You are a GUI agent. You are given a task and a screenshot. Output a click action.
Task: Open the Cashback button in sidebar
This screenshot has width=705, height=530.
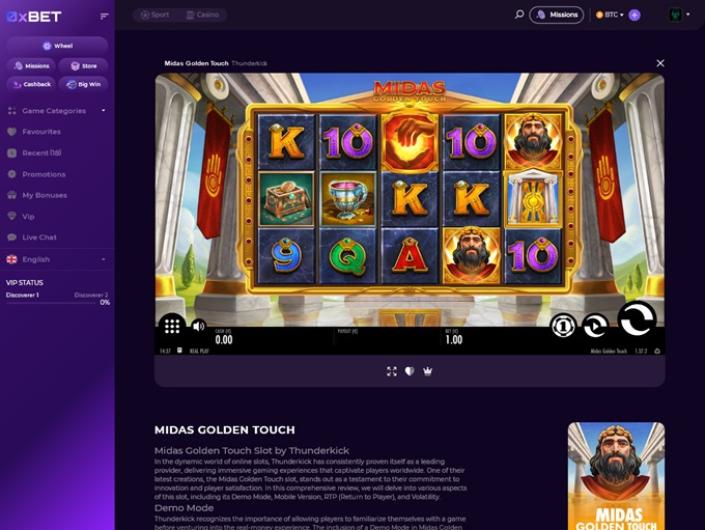pos(31,84)
